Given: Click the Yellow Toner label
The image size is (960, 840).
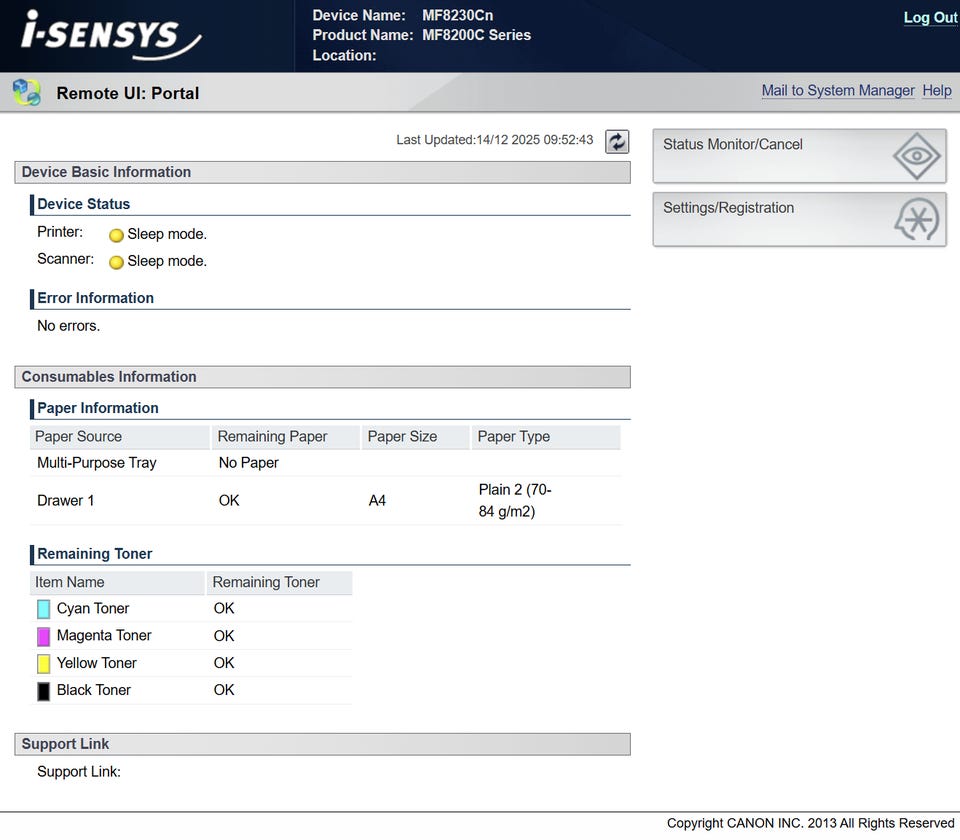Looking at the screenshot, I should (97, 663).
